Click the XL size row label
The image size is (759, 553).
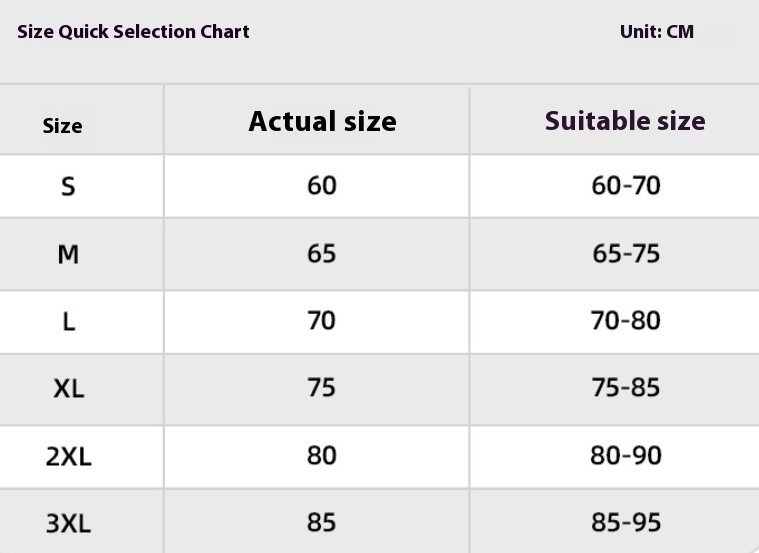pos(68,389)
